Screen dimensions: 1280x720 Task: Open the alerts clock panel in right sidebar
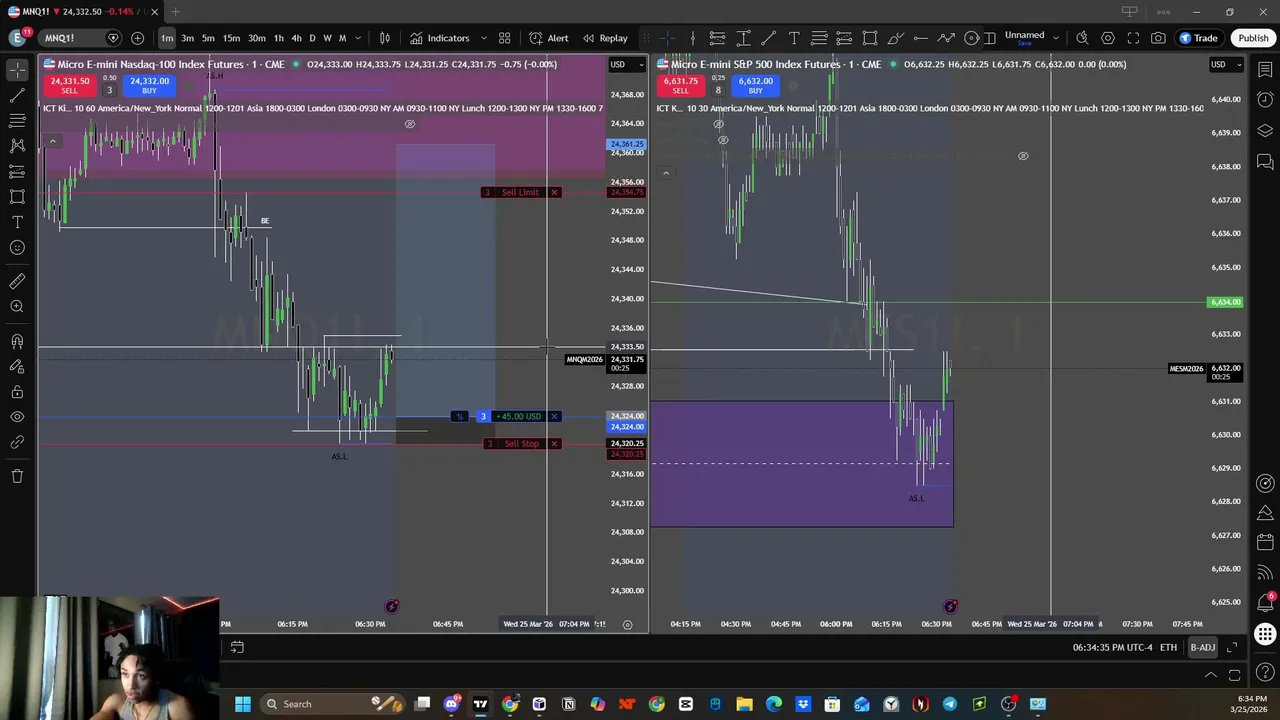(1265, 100)
